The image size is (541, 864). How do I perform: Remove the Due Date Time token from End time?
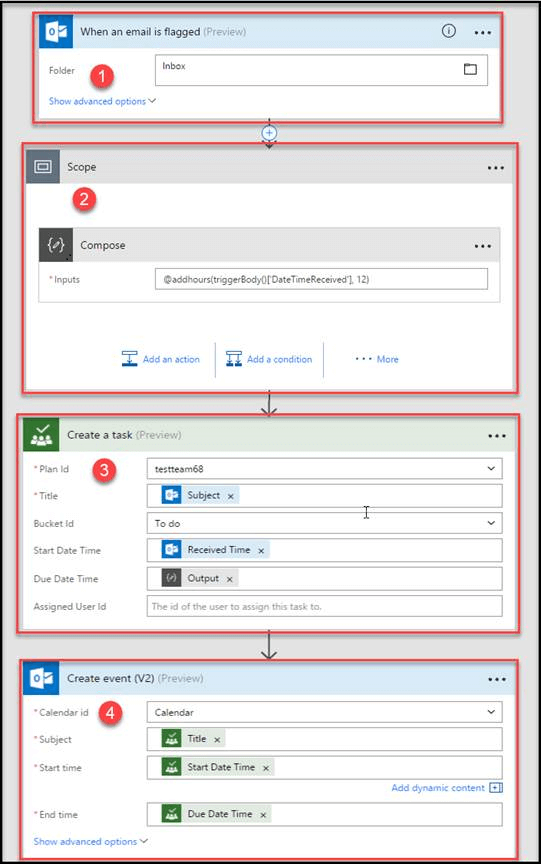point(263,814)
